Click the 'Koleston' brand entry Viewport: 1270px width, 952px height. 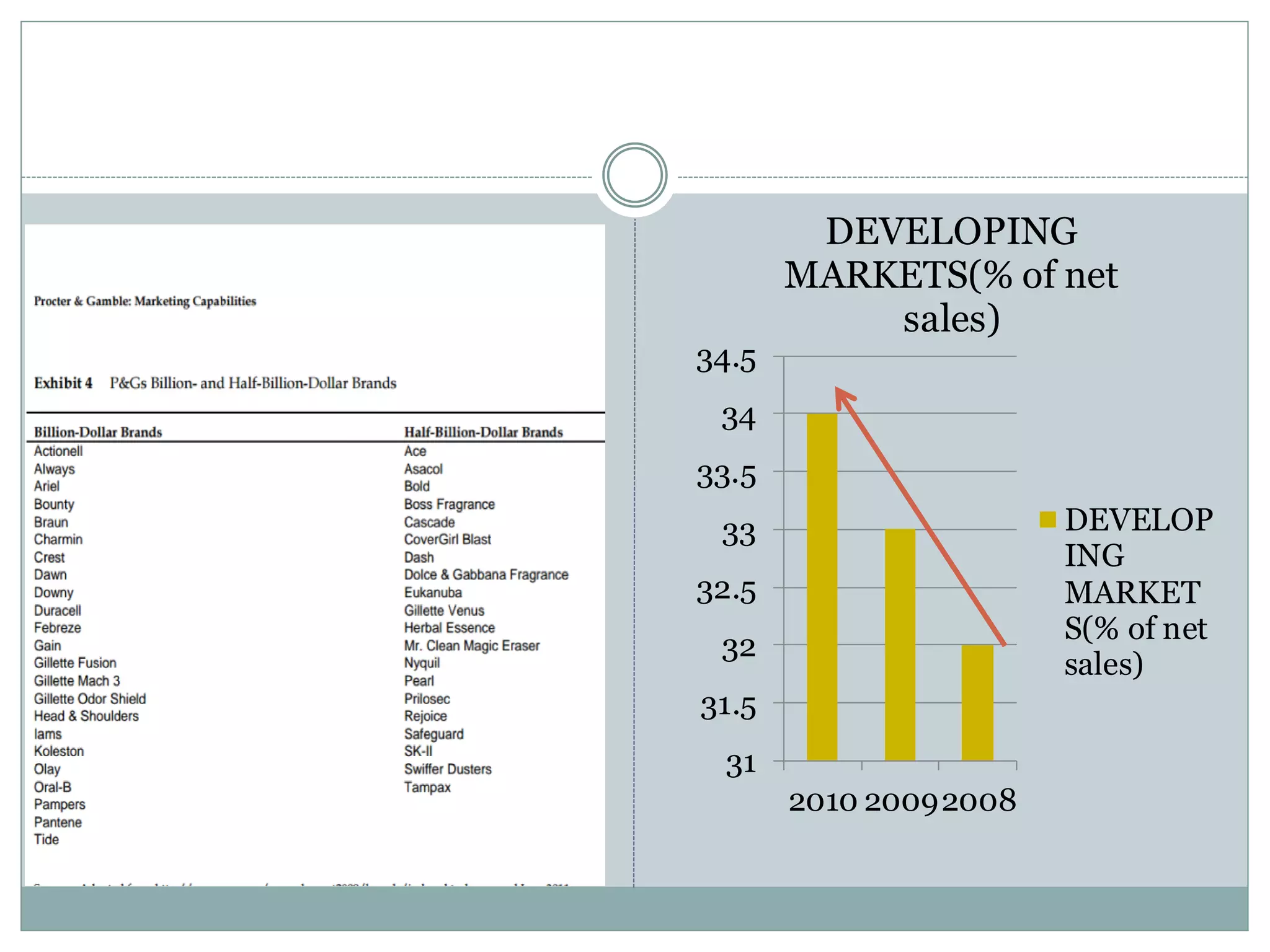59,751
